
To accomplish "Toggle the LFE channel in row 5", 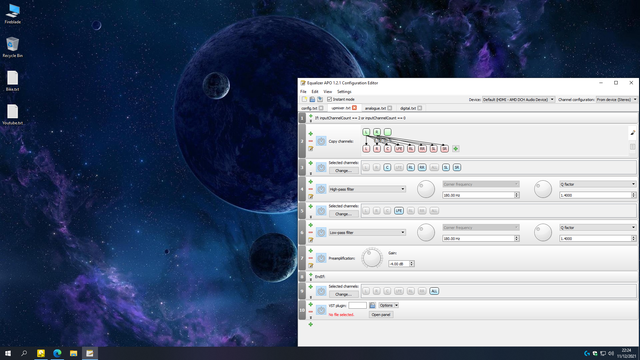I will click(x=399, y=211).
